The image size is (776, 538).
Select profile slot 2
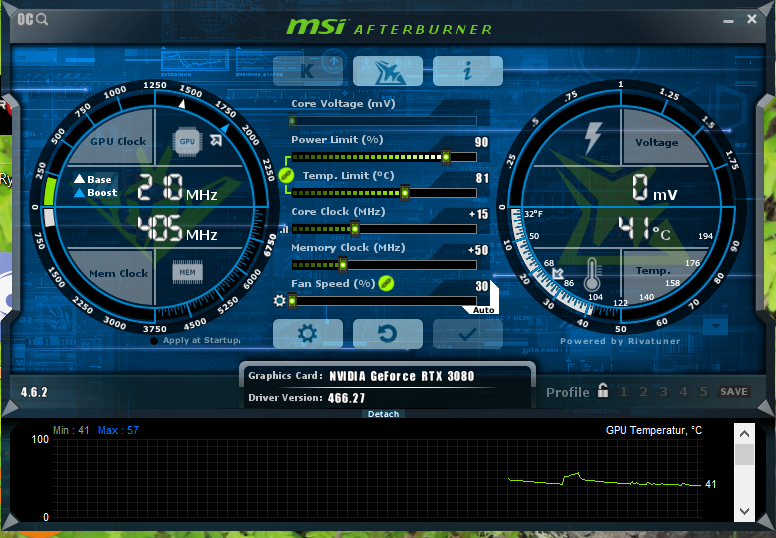643,391
